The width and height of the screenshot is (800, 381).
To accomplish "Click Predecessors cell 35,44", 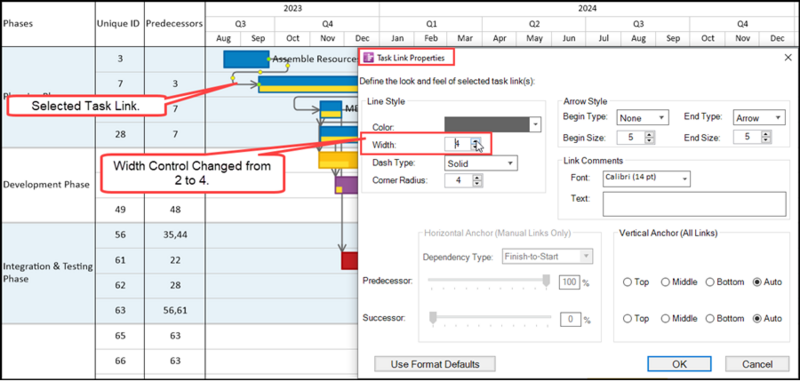I will (x=174, y=235).
